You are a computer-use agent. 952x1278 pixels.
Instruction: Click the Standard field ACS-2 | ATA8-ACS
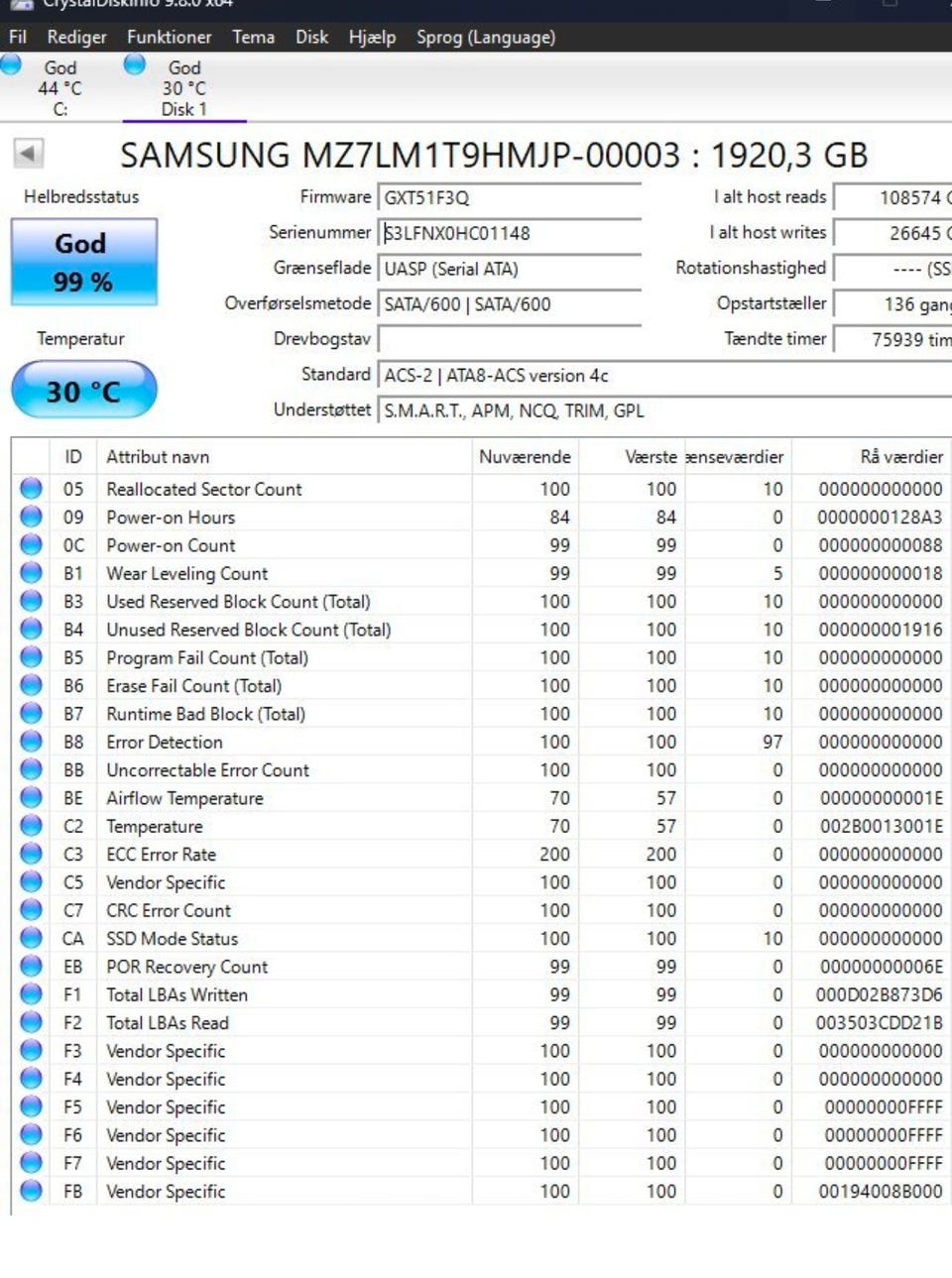(664, 375)
